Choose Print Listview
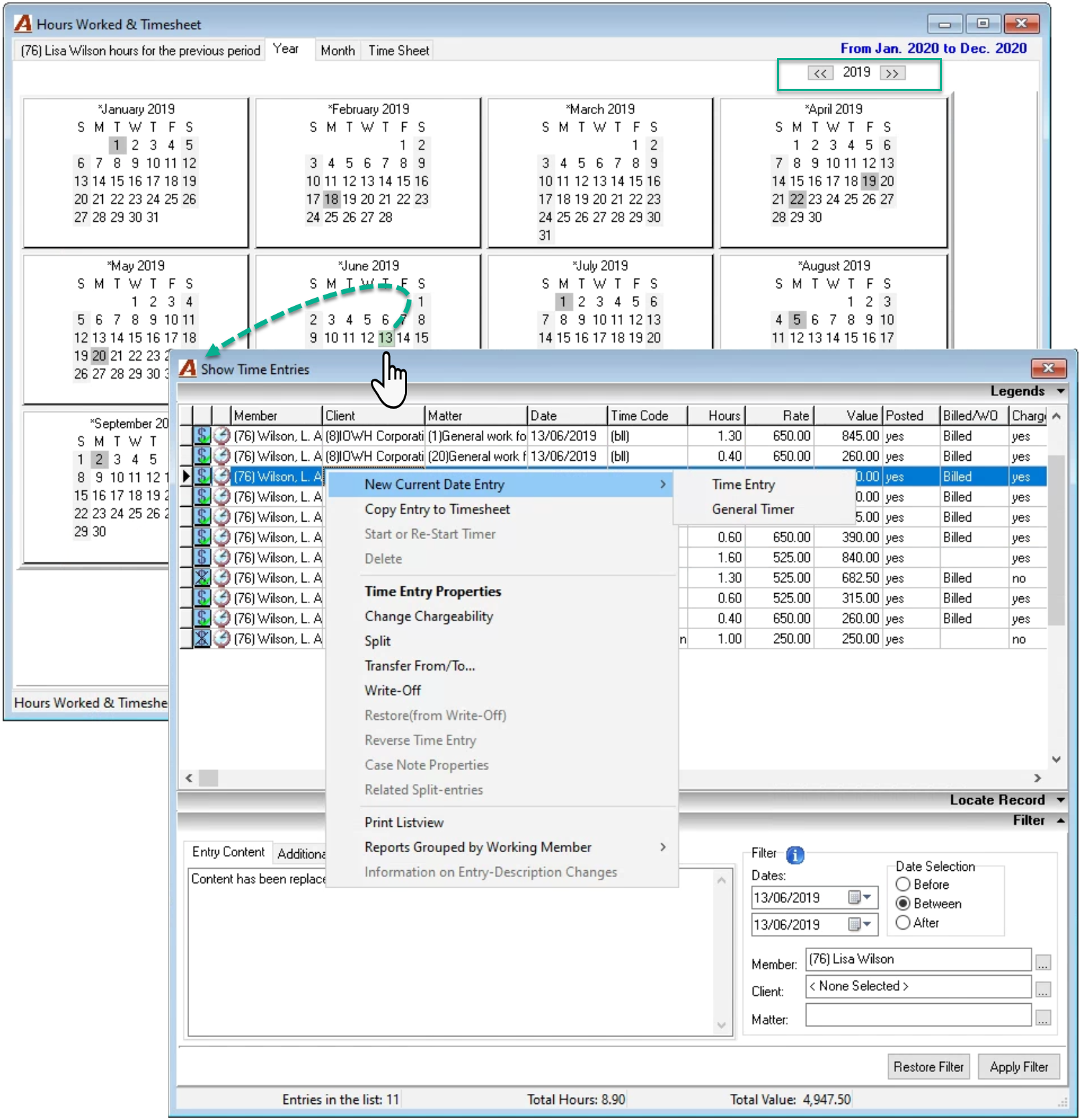The image size is (1081, 1120). [404, 822]
